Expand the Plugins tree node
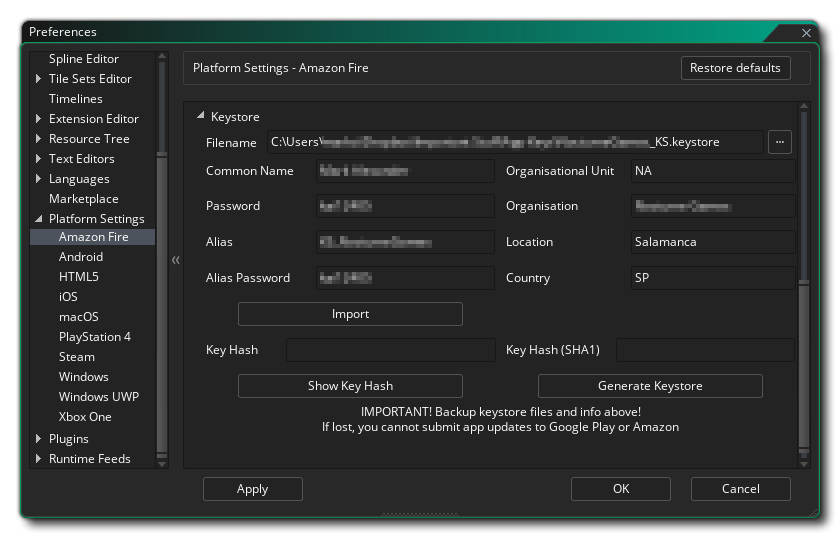Image resolution: width=840 pixels, height=538 pixels. tap(38, 439)
